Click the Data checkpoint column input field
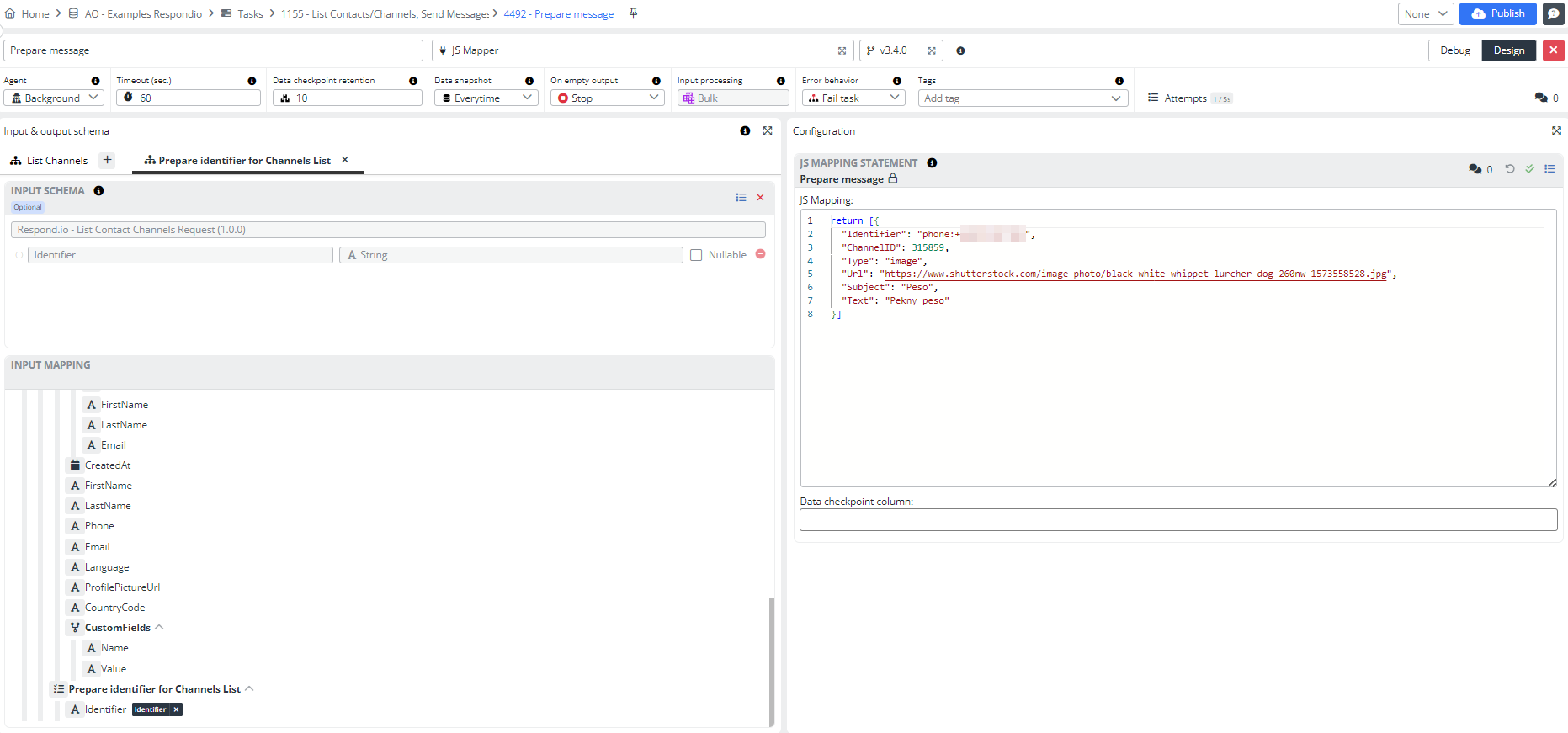 [1177, 520]
